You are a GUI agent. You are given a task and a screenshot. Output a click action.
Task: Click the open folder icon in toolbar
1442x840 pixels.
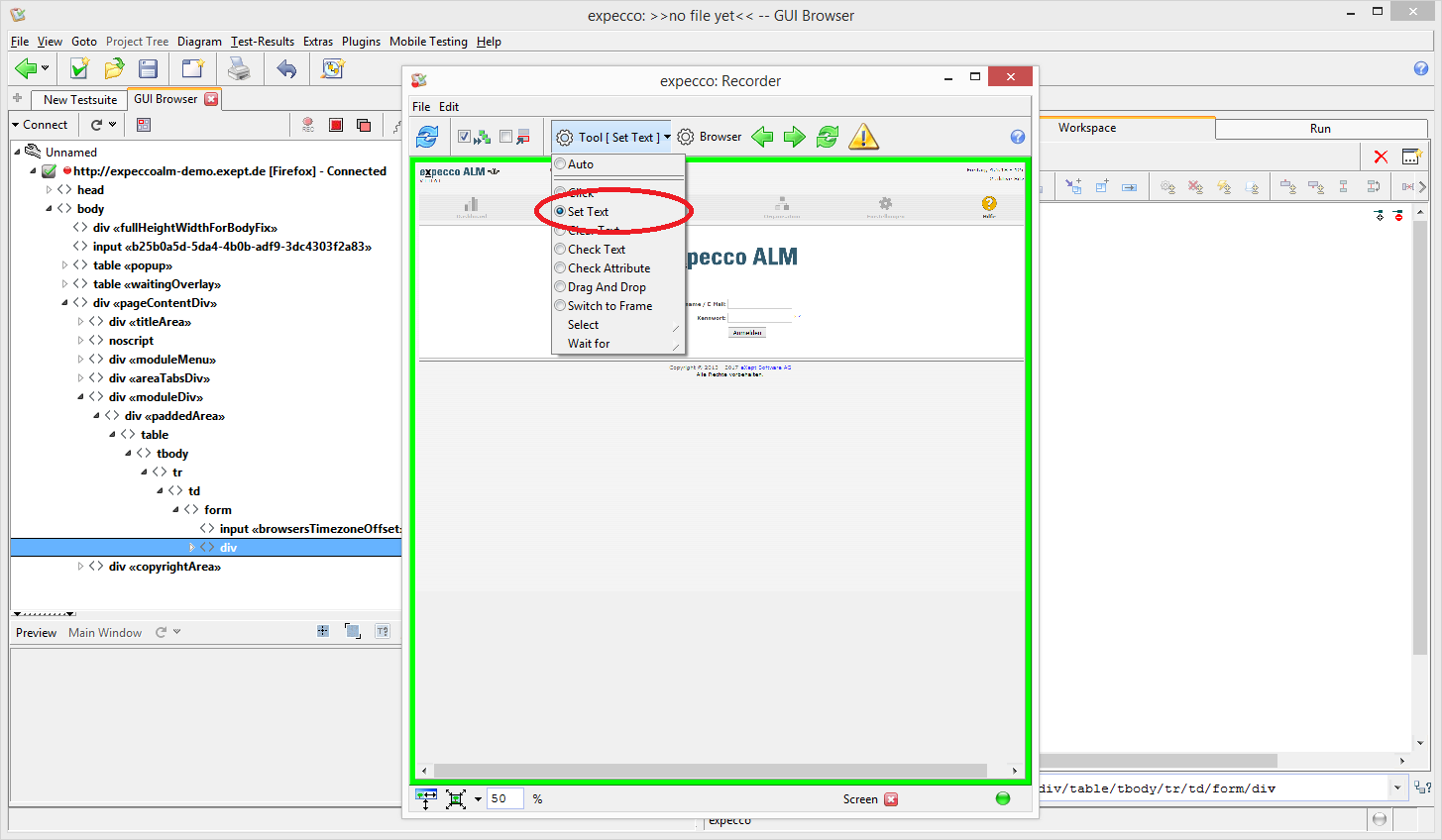(114, 68)
